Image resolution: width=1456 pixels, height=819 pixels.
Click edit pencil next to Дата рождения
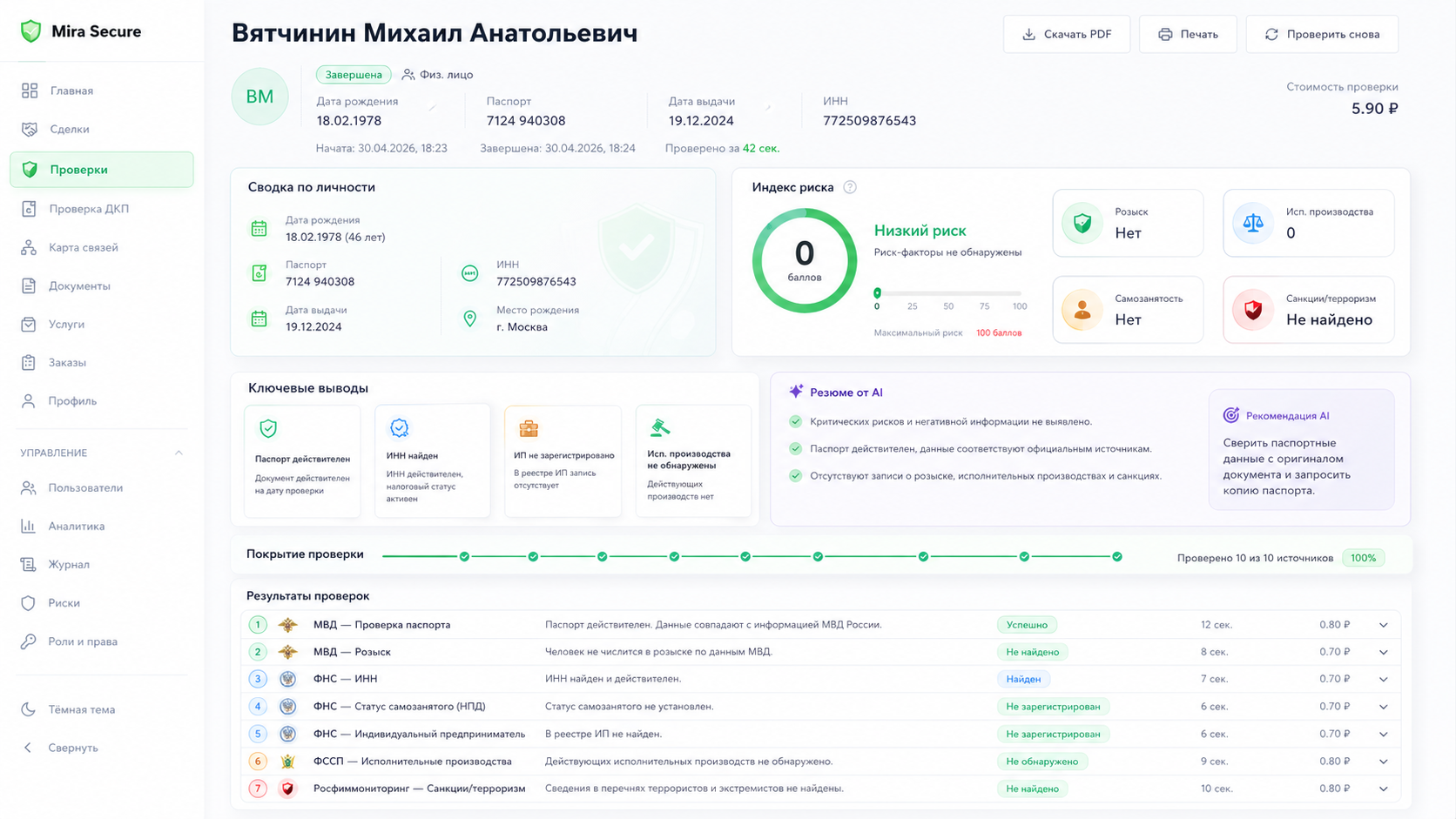pyautogui.click(x=432, y=108)
